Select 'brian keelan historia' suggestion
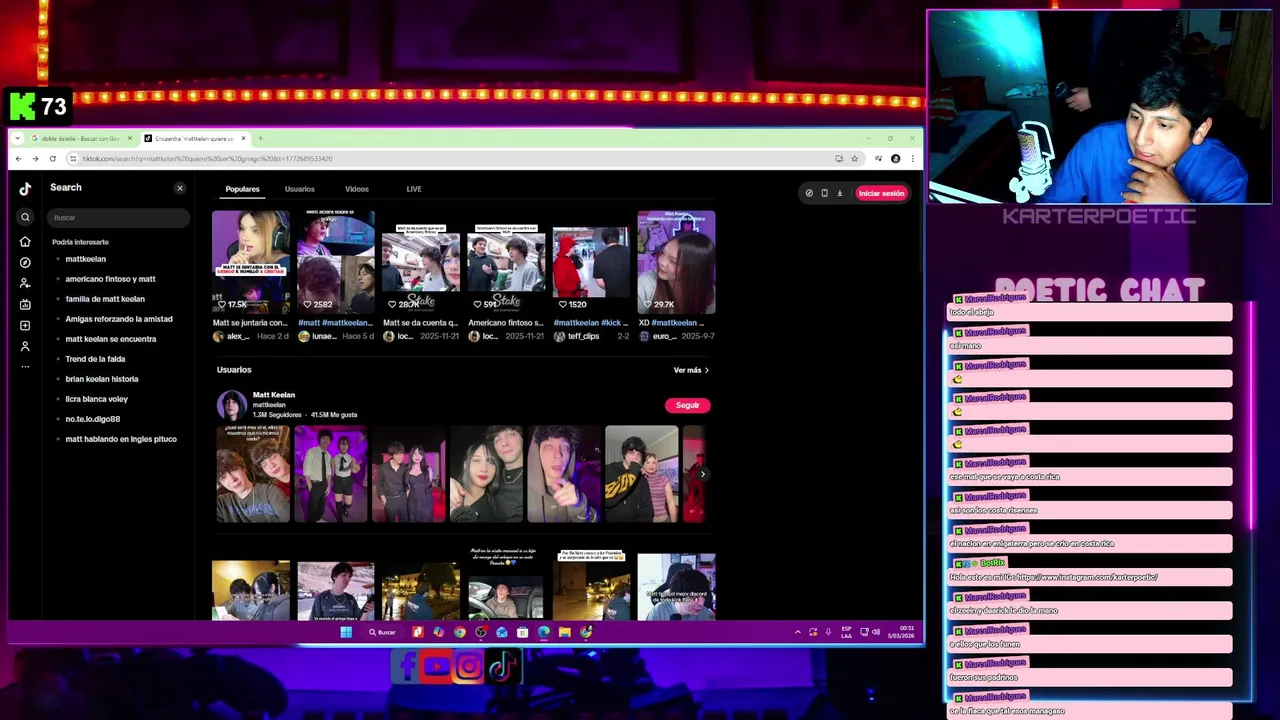The width and height of the screenshot is (1280, 720). [x=102, y=379]
